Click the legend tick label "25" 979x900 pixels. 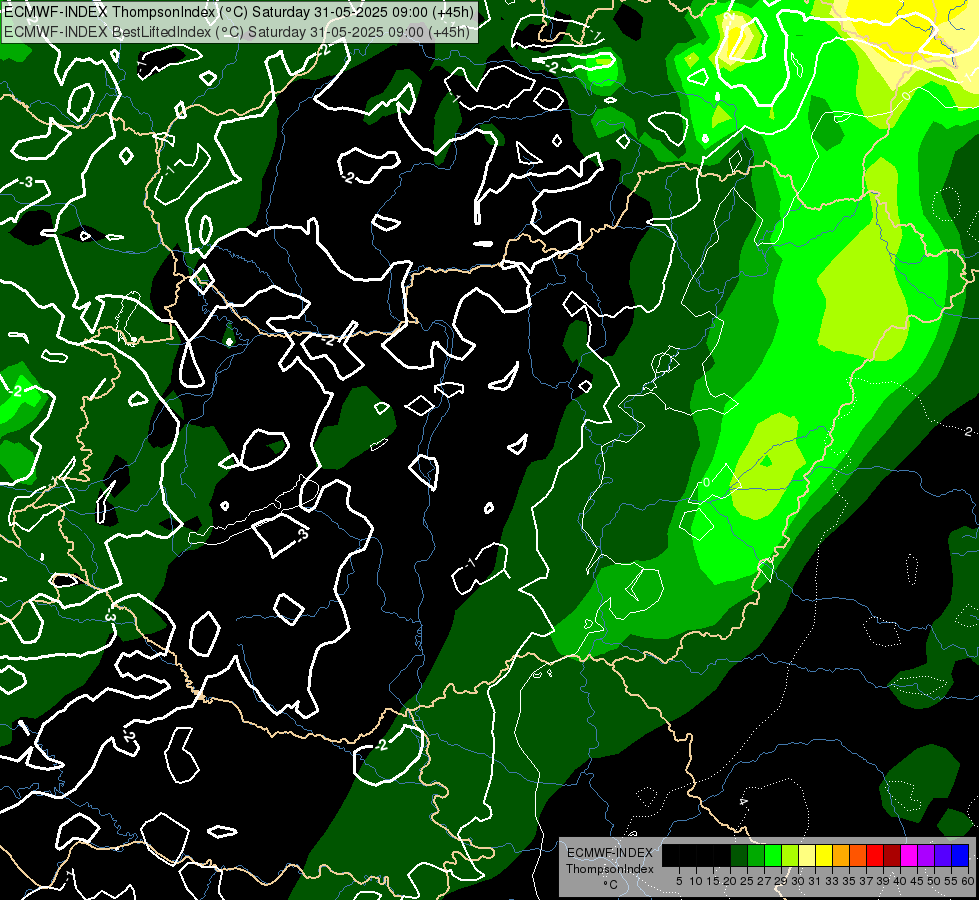(x=747, y=881)
